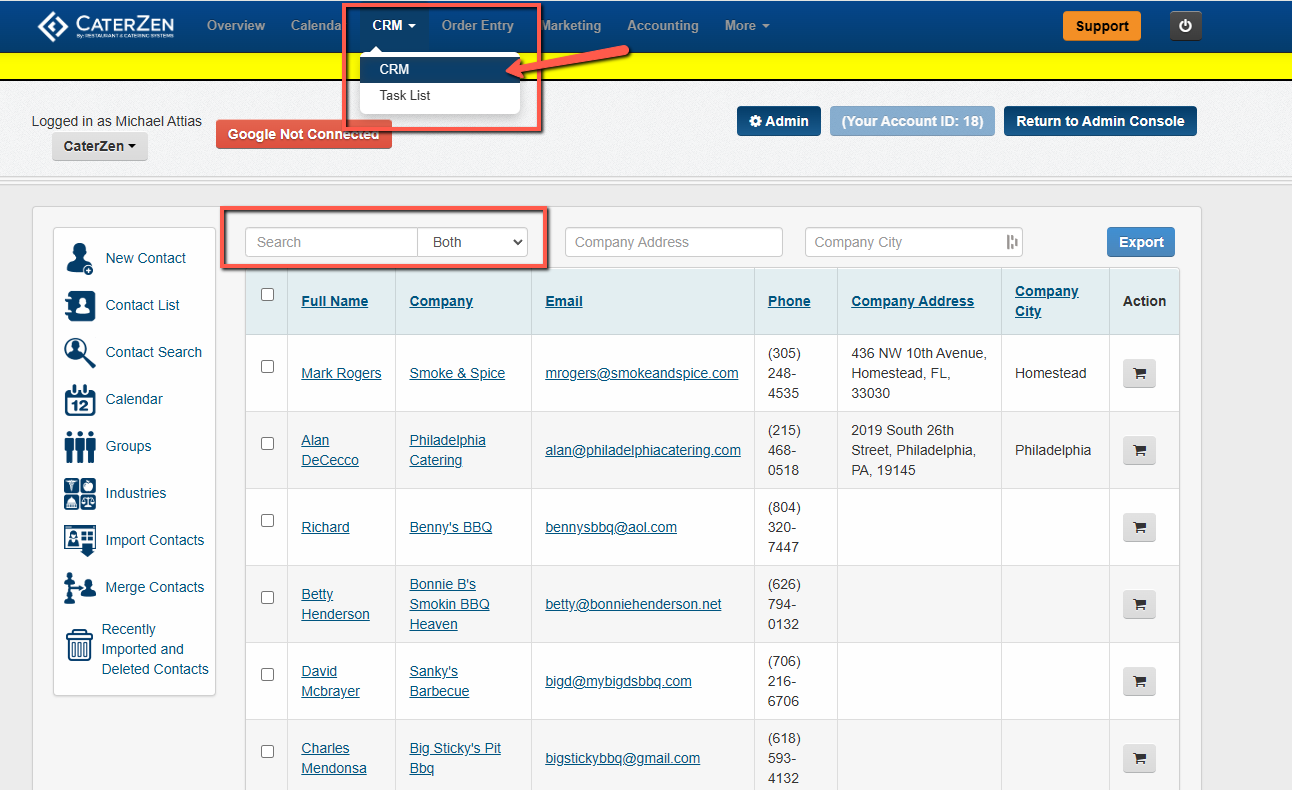Select Task List in the dropdown
Image resolution: width=1292 pixels, height=790 pixels.
[440, 96]
